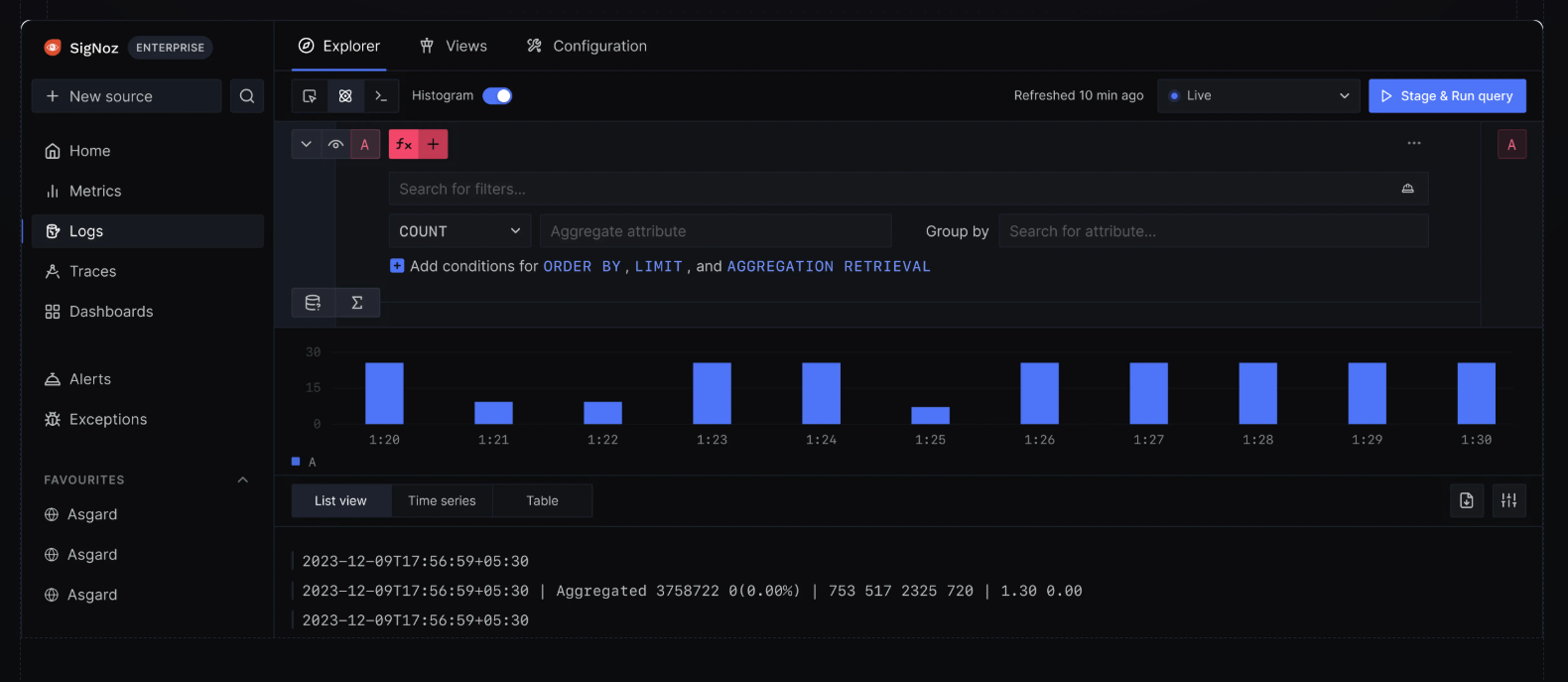Click the 1:30 histogram bar
Screen dimensions: 1568x682
click(x=1476, y=393)
